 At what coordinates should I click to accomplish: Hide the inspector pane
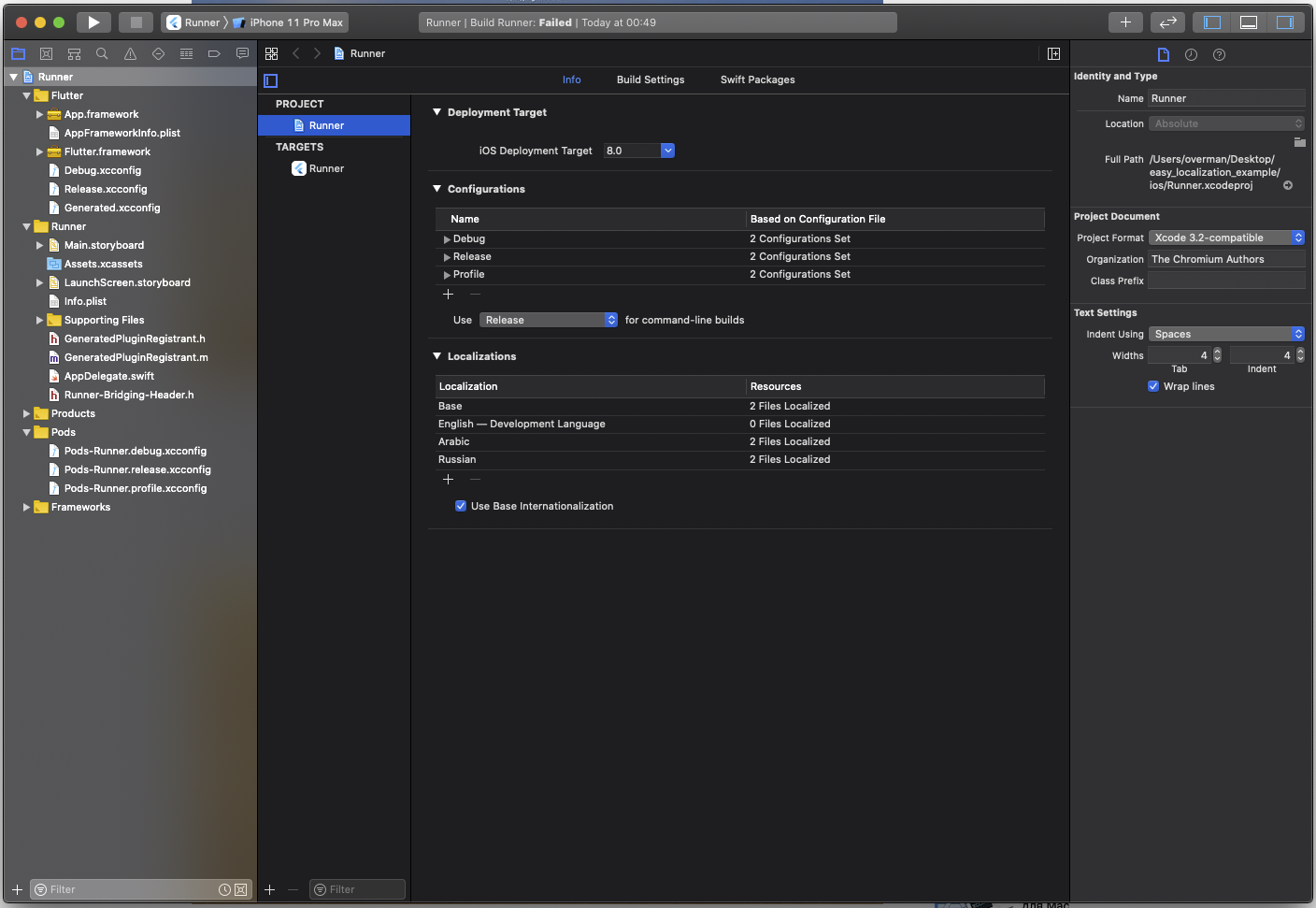pyautogui.click(x=1287, y=22)
